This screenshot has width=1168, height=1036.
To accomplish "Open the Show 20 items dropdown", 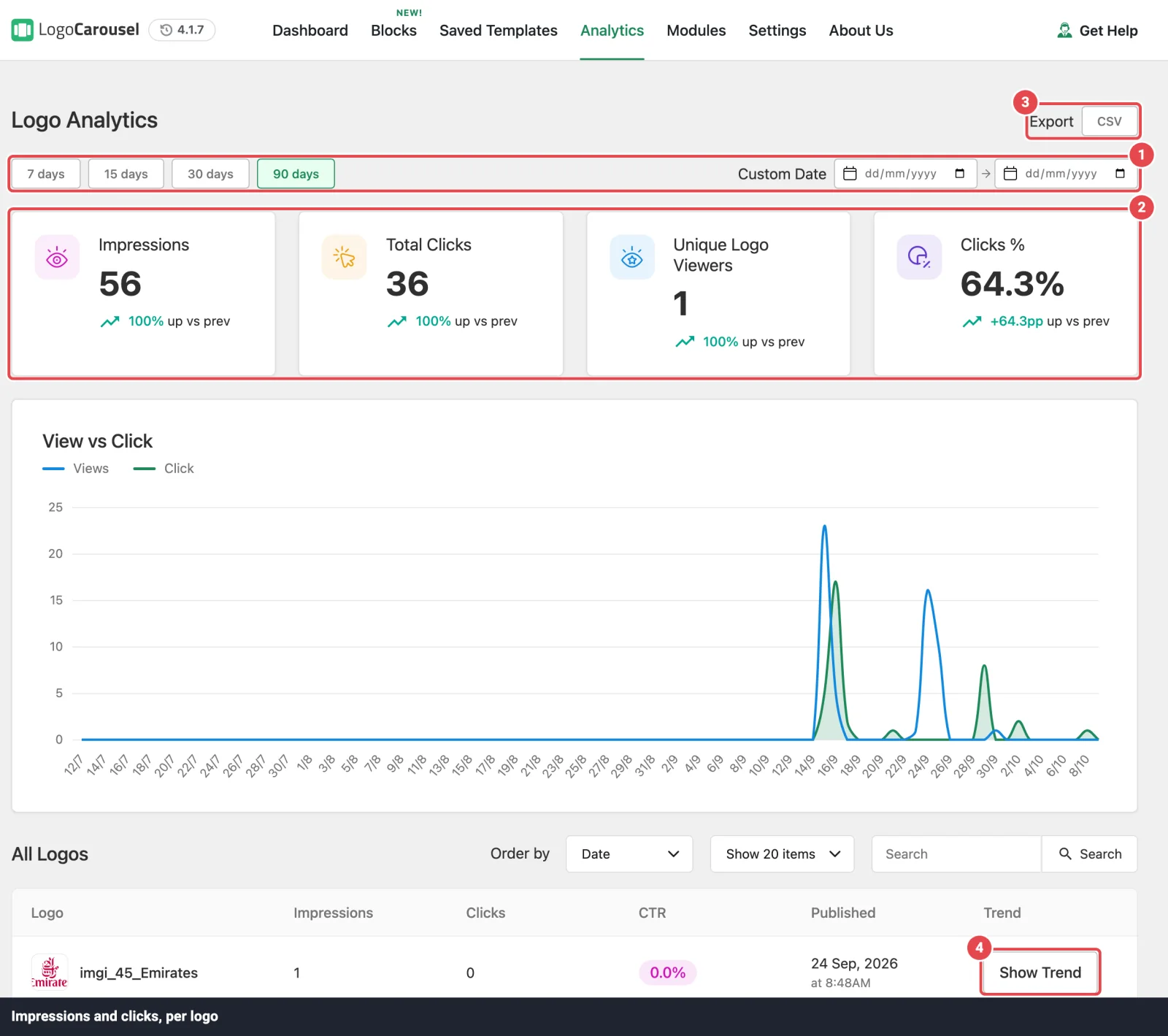I will pyautogui.click(x=783, y=854).
